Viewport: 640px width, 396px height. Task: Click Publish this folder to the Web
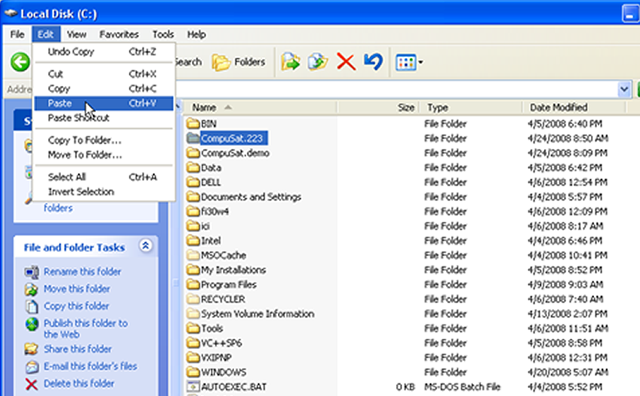pyautogui.click(x=86, y=329)
